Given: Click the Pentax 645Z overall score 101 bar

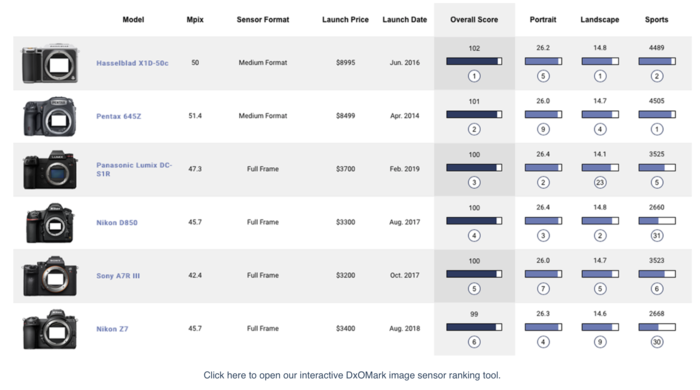Looking at the screenshot, I should coord(474,114).
